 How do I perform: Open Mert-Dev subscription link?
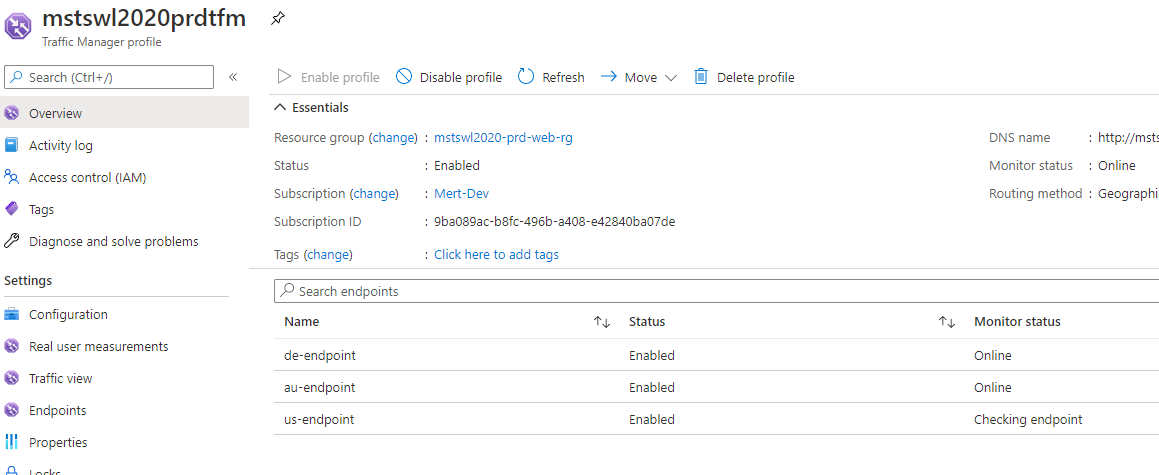coord(461,194)
